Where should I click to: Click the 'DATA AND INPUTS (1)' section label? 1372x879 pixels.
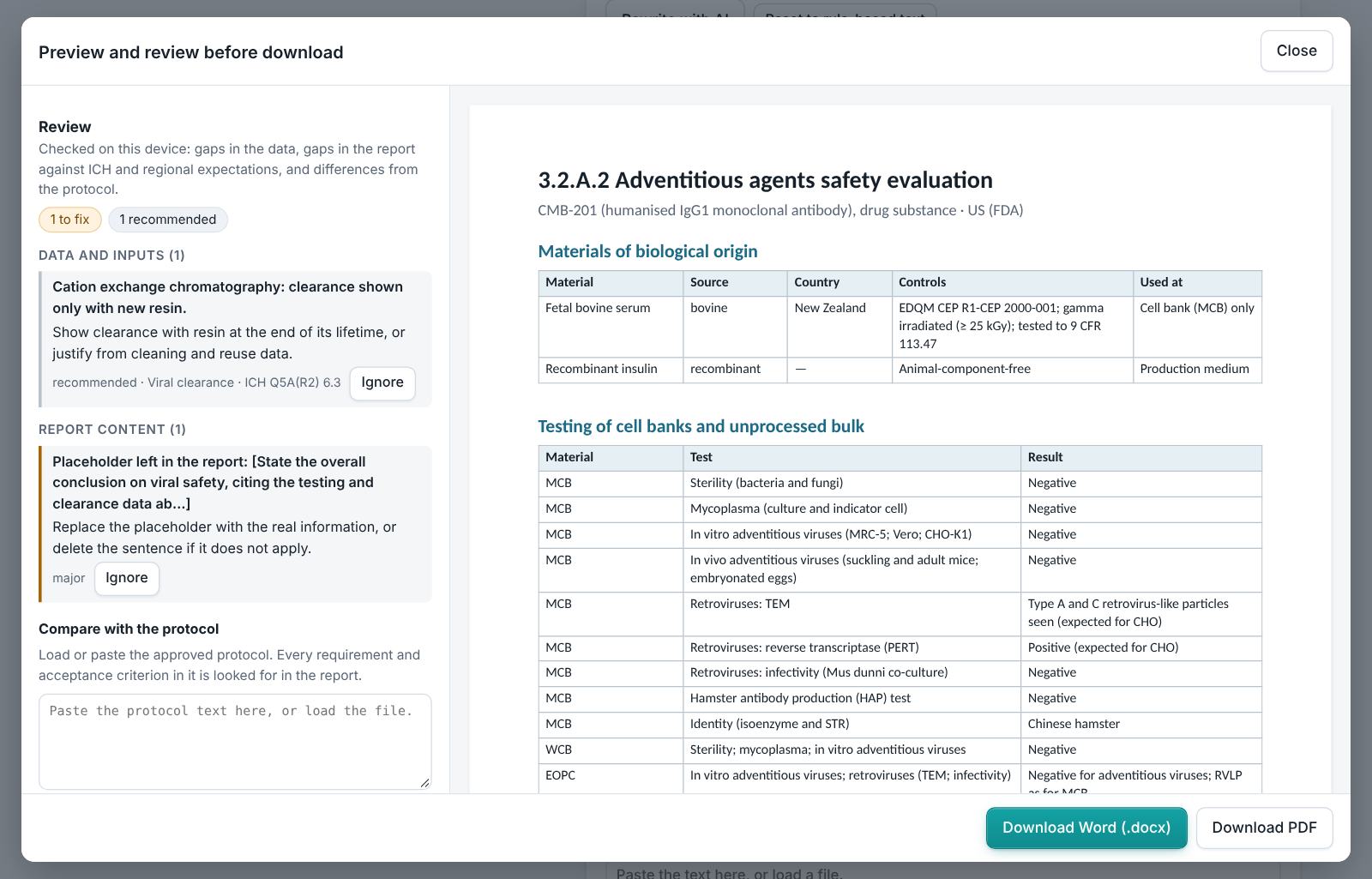111,256
